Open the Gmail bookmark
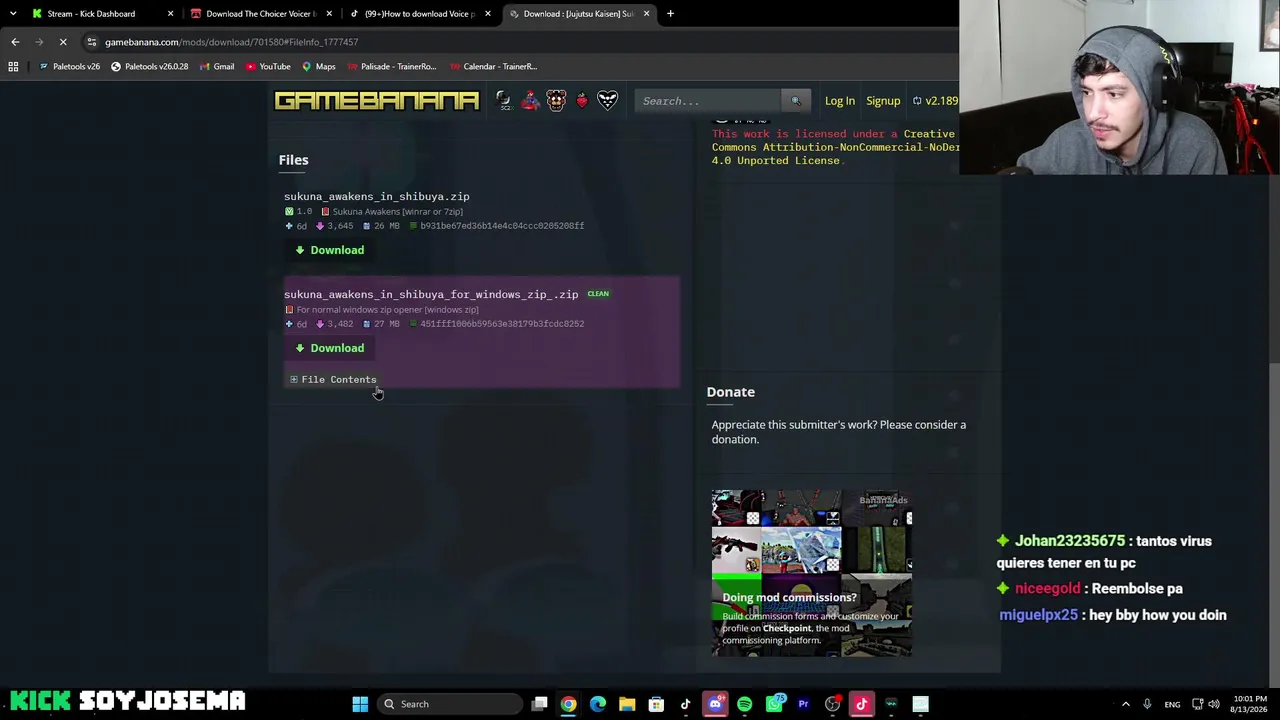Viewport: 1280px width, 720px height. point(216,67)
